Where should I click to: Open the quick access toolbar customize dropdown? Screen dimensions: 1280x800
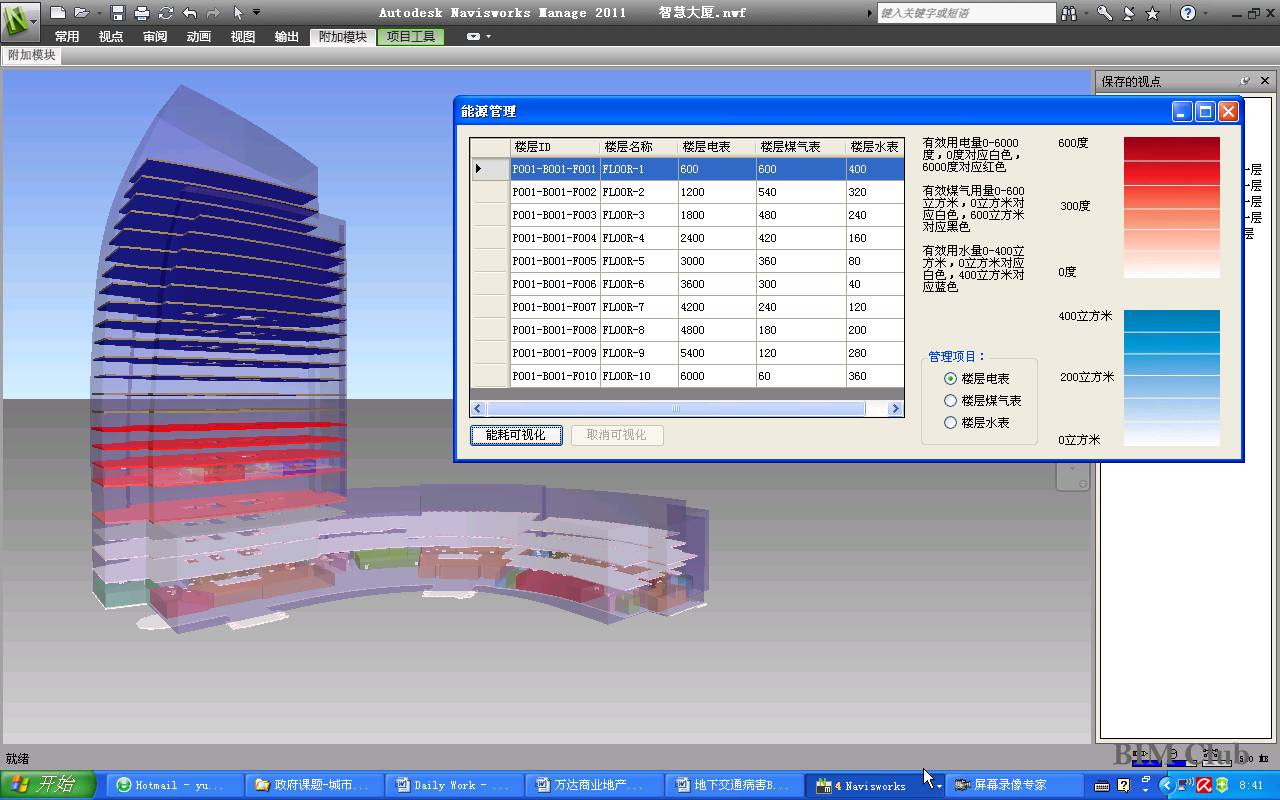tap(257, 13)
